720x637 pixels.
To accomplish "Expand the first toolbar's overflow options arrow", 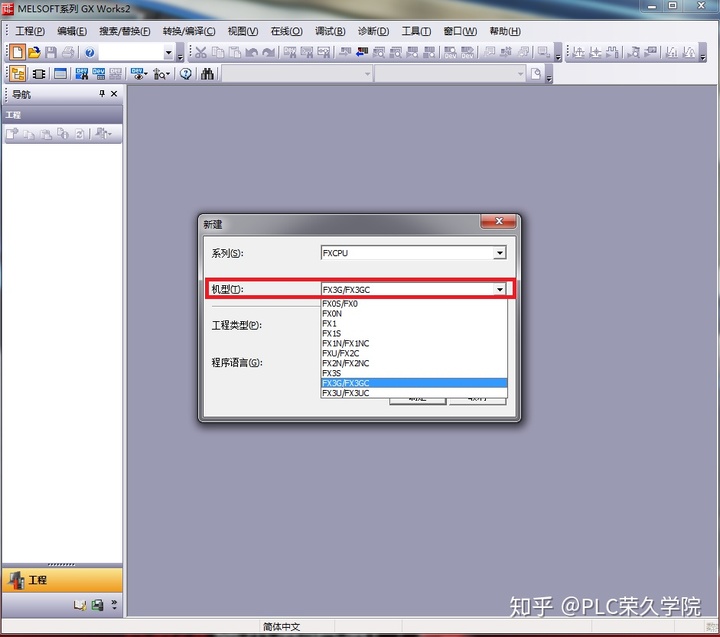I will (x=180, y=57).
